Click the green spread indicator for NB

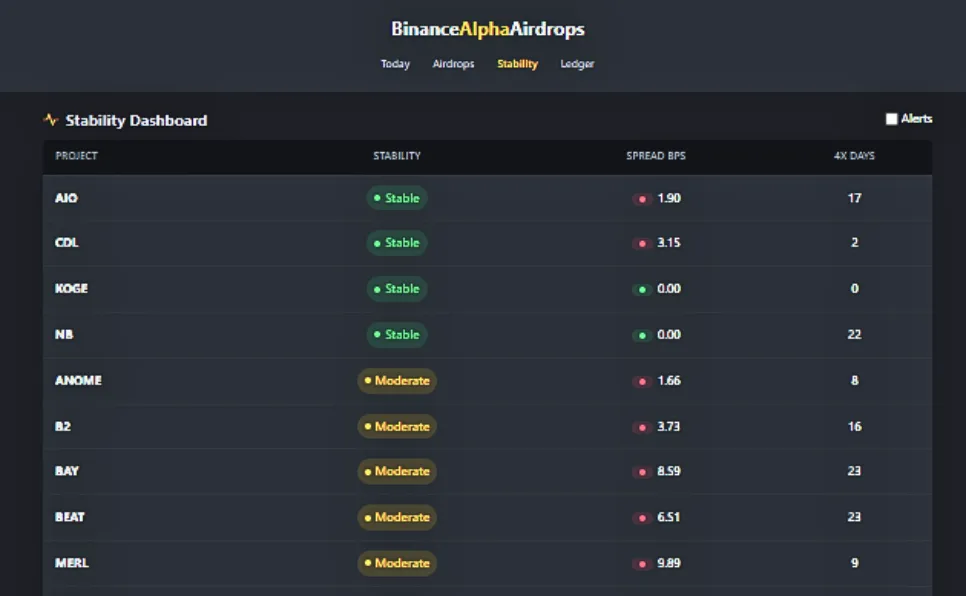pyautogui.click(x=642, y=335)
